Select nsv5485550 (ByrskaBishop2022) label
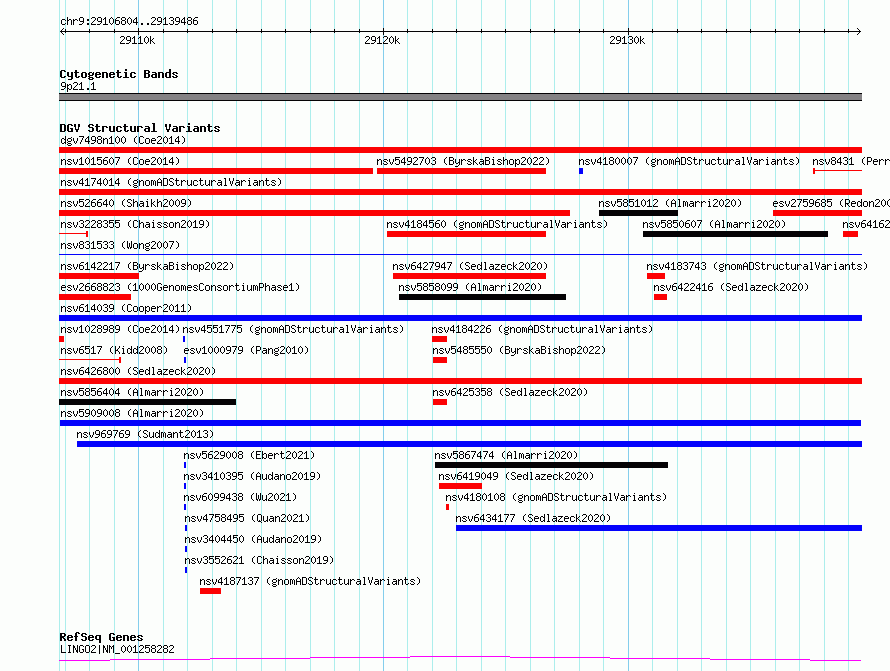The width and height of the screenshot is (890, 671). 519,350
